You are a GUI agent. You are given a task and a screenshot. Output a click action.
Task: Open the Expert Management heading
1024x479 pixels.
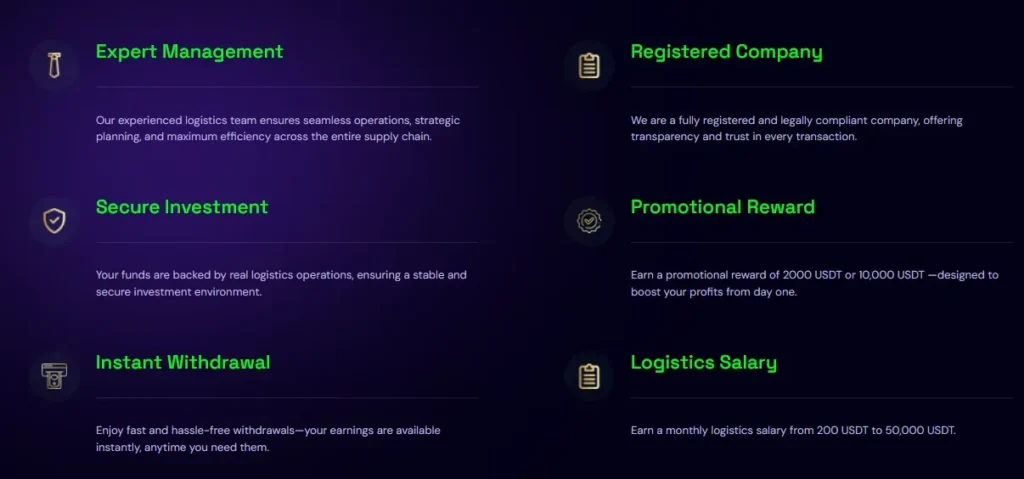coord(189,52)
